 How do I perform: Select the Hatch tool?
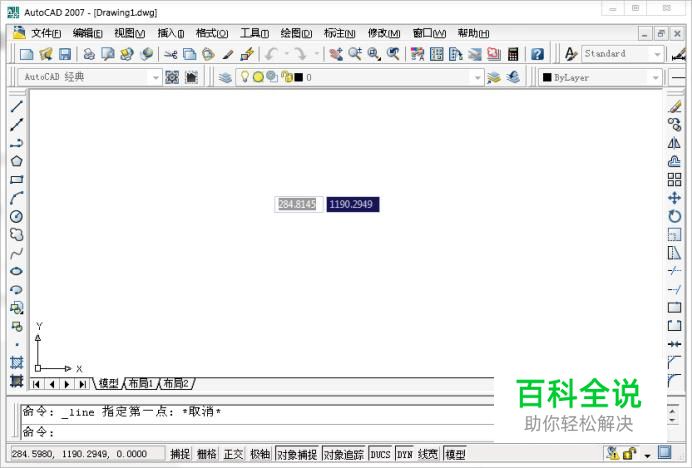click(x=17, y=362)
